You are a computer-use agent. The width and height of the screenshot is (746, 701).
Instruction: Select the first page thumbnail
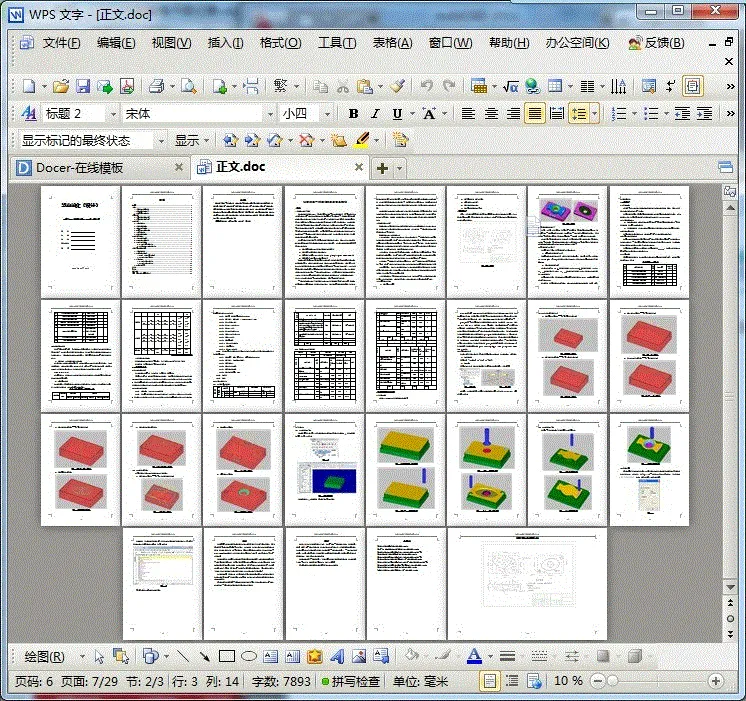coord(80,242)
